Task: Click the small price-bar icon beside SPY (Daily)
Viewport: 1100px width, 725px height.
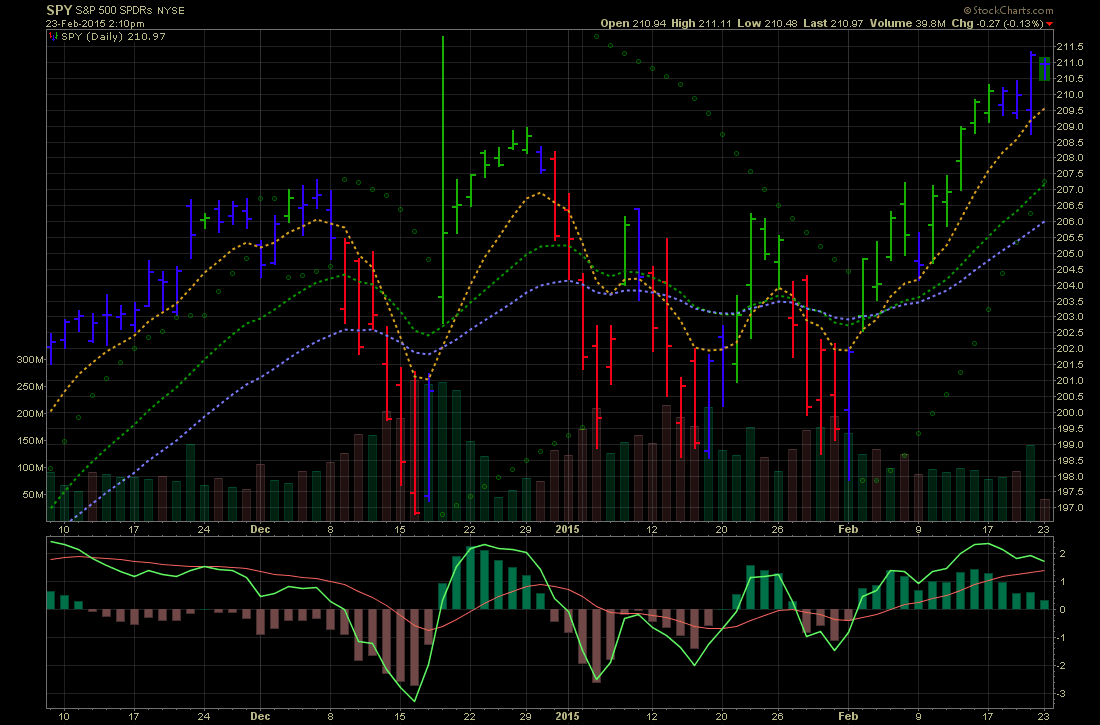Action: click(54, 36)
